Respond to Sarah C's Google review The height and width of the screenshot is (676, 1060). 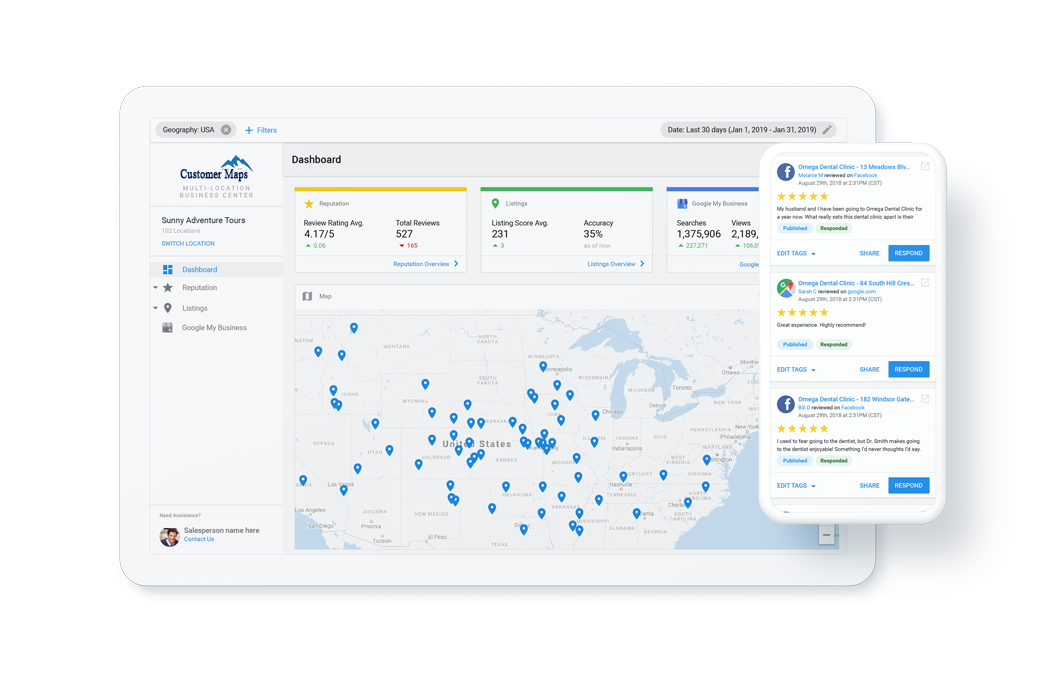pyautogui.click(x=908, y=369)
